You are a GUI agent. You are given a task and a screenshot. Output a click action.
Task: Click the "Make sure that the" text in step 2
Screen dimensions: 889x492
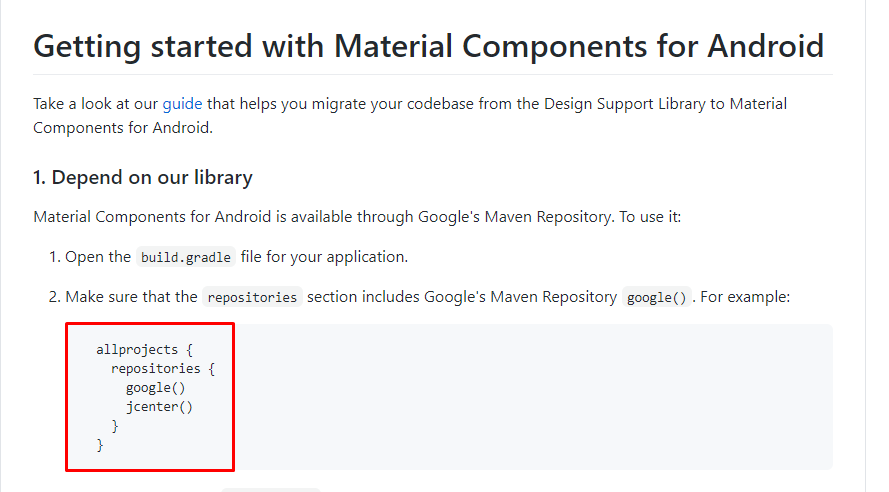[131, 296]
